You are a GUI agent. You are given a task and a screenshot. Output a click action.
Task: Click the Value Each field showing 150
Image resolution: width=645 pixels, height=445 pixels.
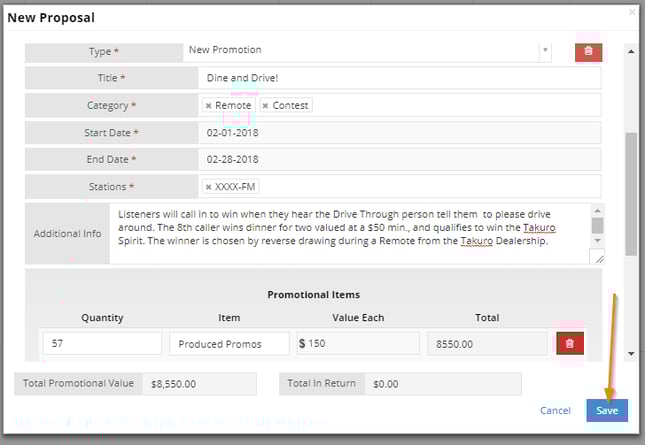coord(358,343)
